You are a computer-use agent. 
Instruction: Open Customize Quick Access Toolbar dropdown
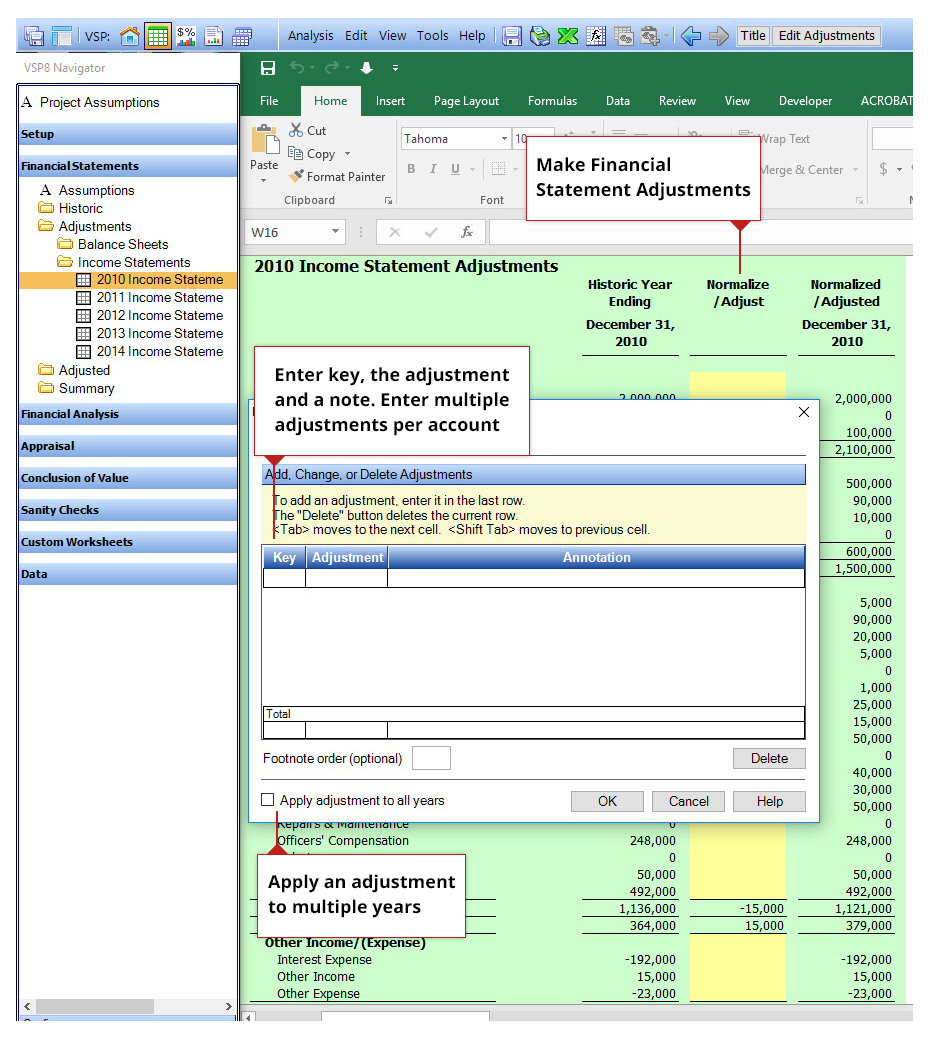point(395,68)
